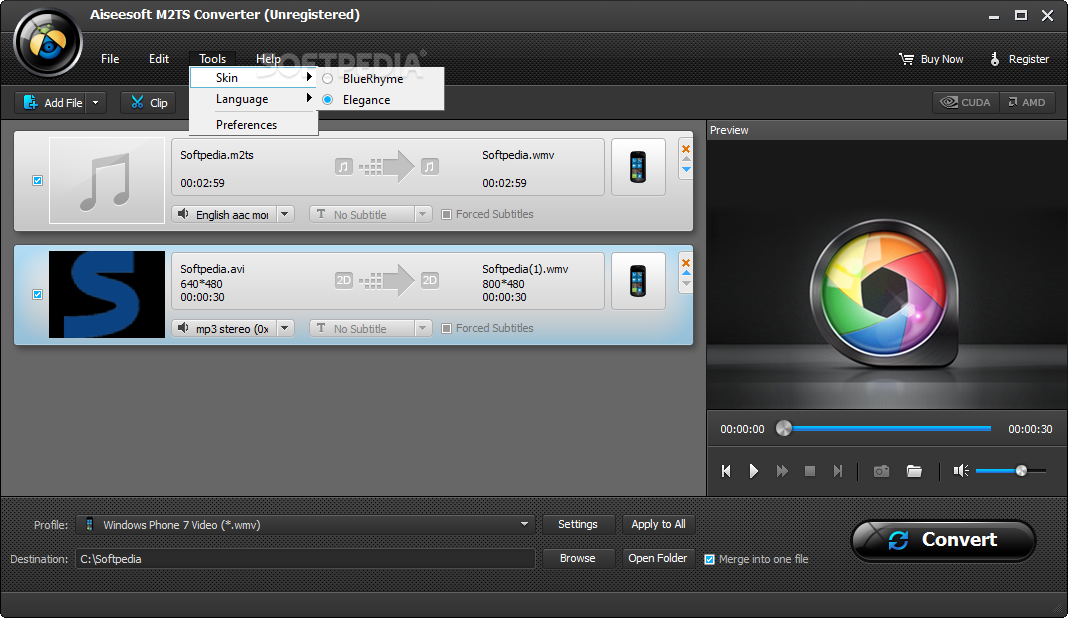Select the Softpedia.avi video thumbnail
Image resolution: width=1068 pixels, height=618 pixels.
pyautogui.click(x=107, y=294)
